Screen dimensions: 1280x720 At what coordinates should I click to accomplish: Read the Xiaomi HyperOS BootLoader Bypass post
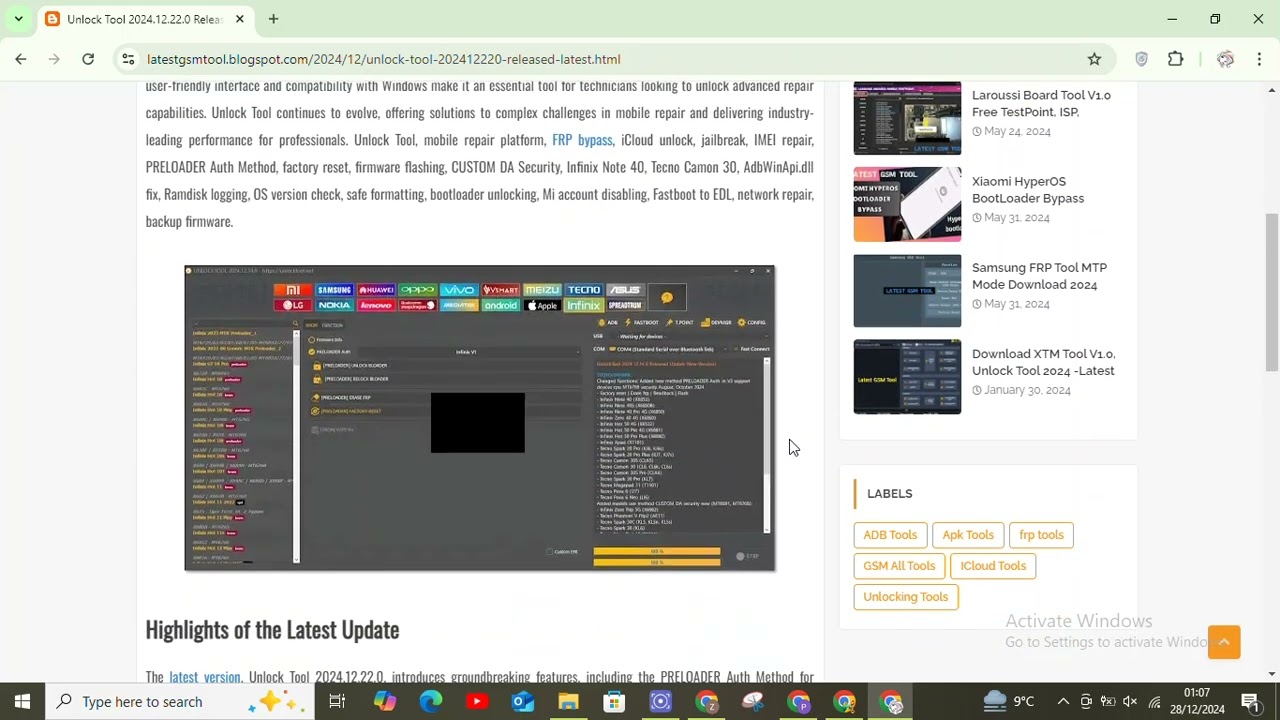1028,189
